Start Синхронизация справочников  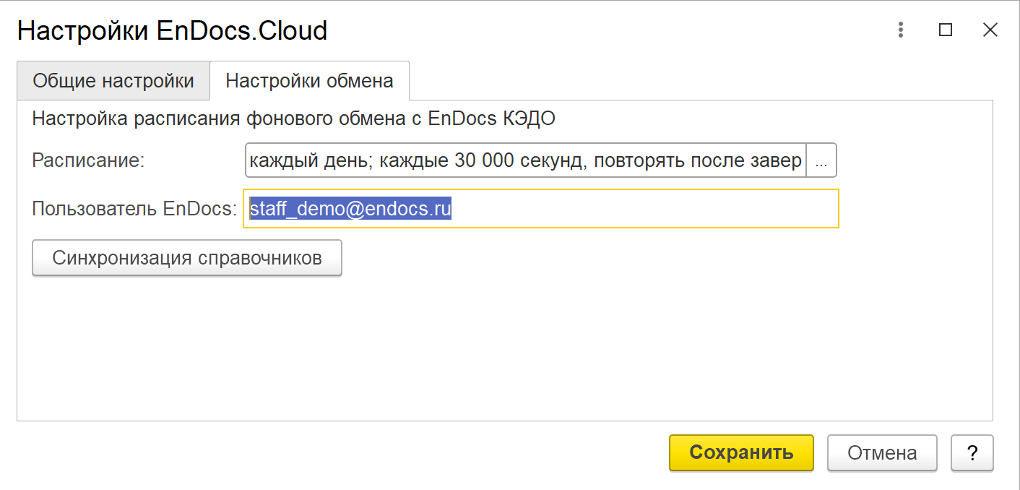pos(187,258)
